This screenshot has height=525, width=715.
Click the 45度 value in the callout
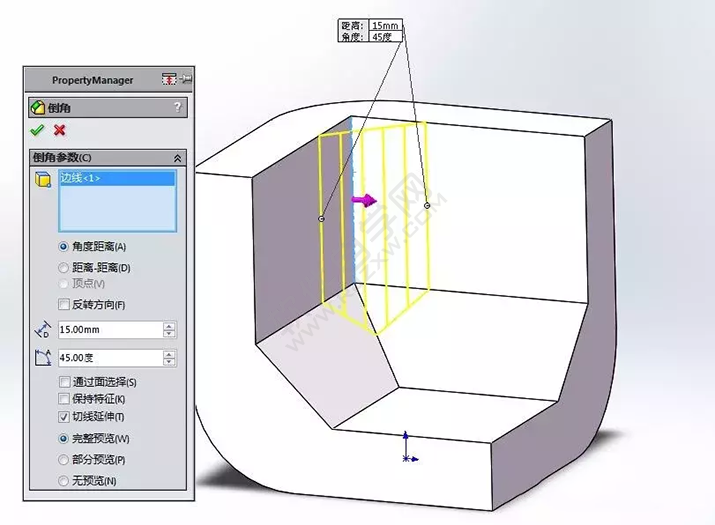click(383, 36)
